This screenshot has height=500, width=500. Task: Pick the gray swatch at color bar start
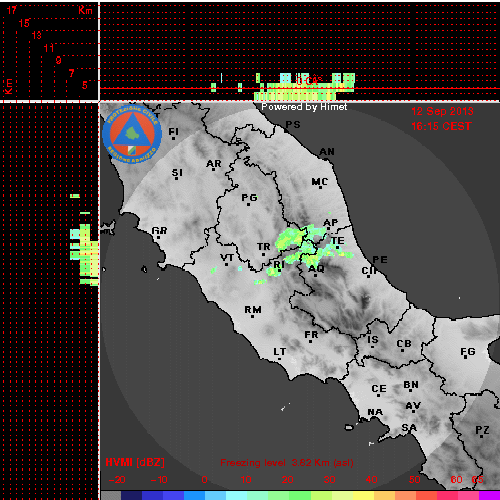pyautogui.click(x=111, y=495)
